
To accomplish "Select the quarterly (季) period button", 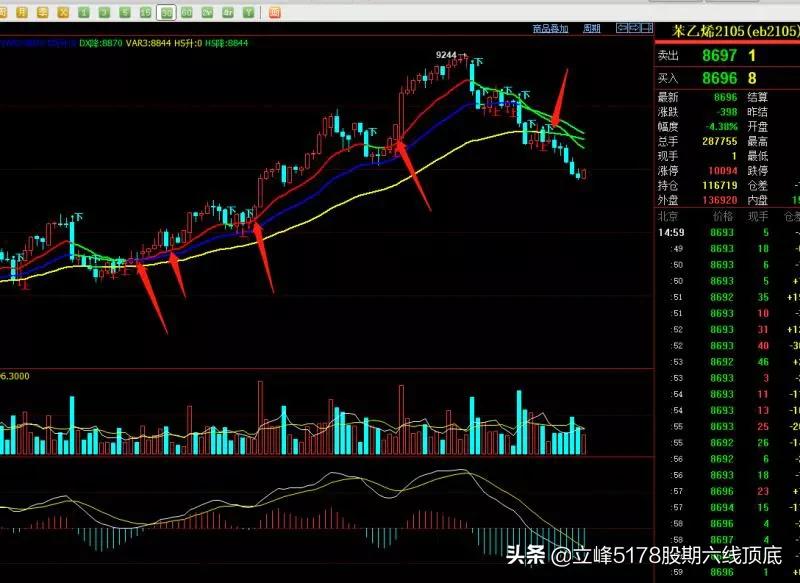I will pos(43,12).
